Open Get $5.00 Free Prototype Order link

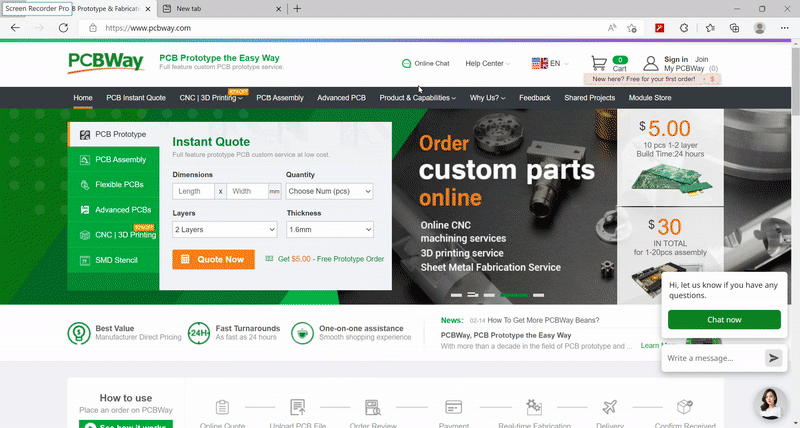tap(331, 259)
